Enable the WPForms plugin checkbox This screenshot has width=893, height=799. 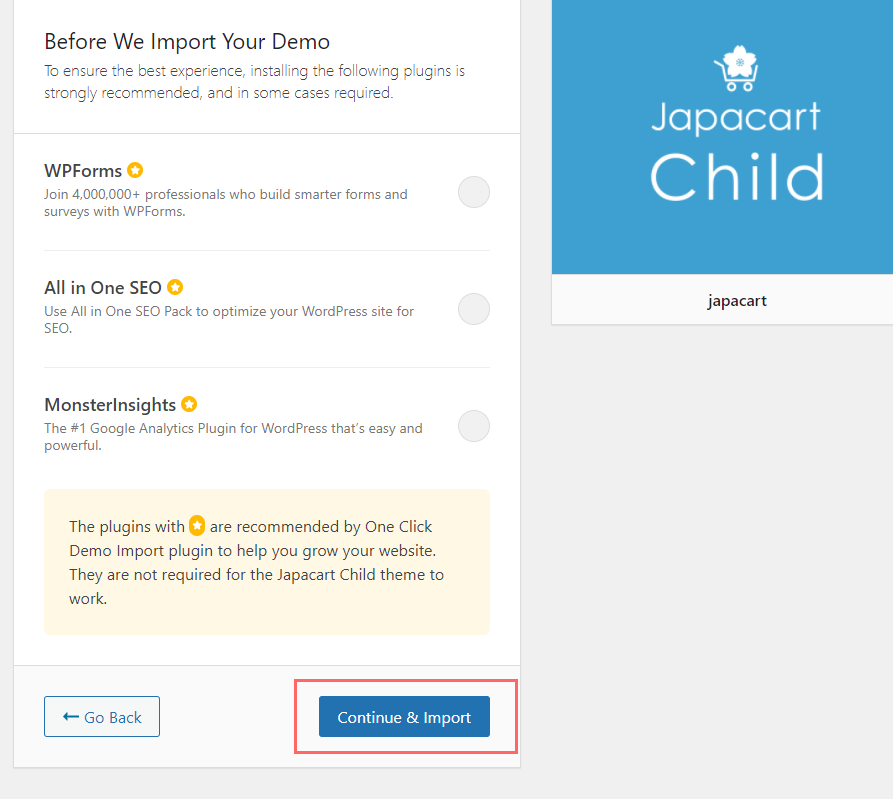tap(474, 192)
